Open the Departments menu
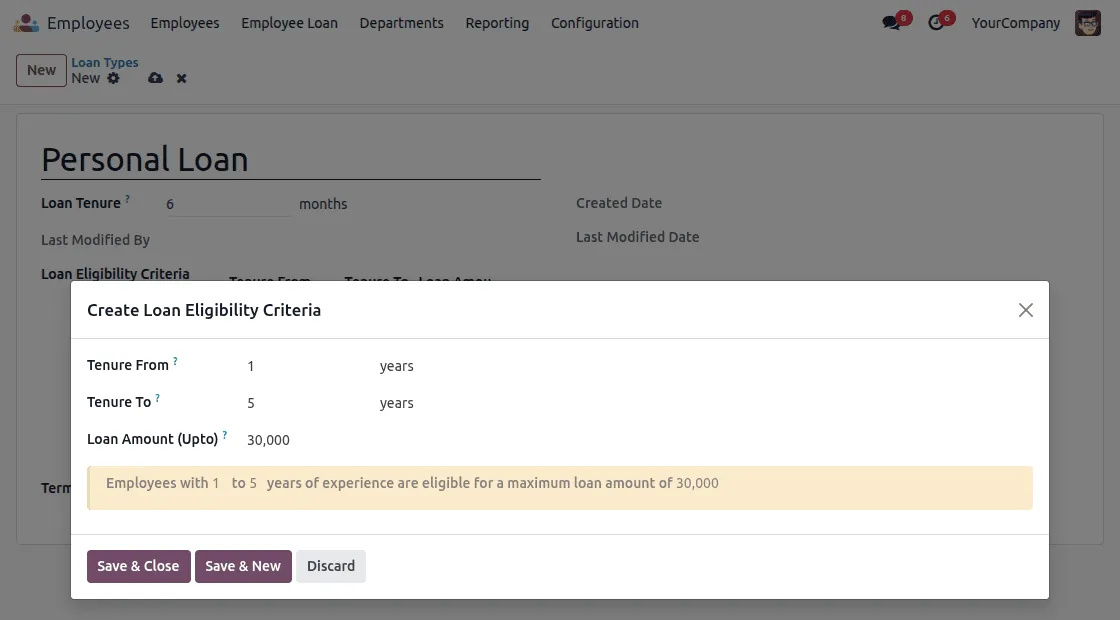Screen dimensions: 1120x620 (401, 22)
